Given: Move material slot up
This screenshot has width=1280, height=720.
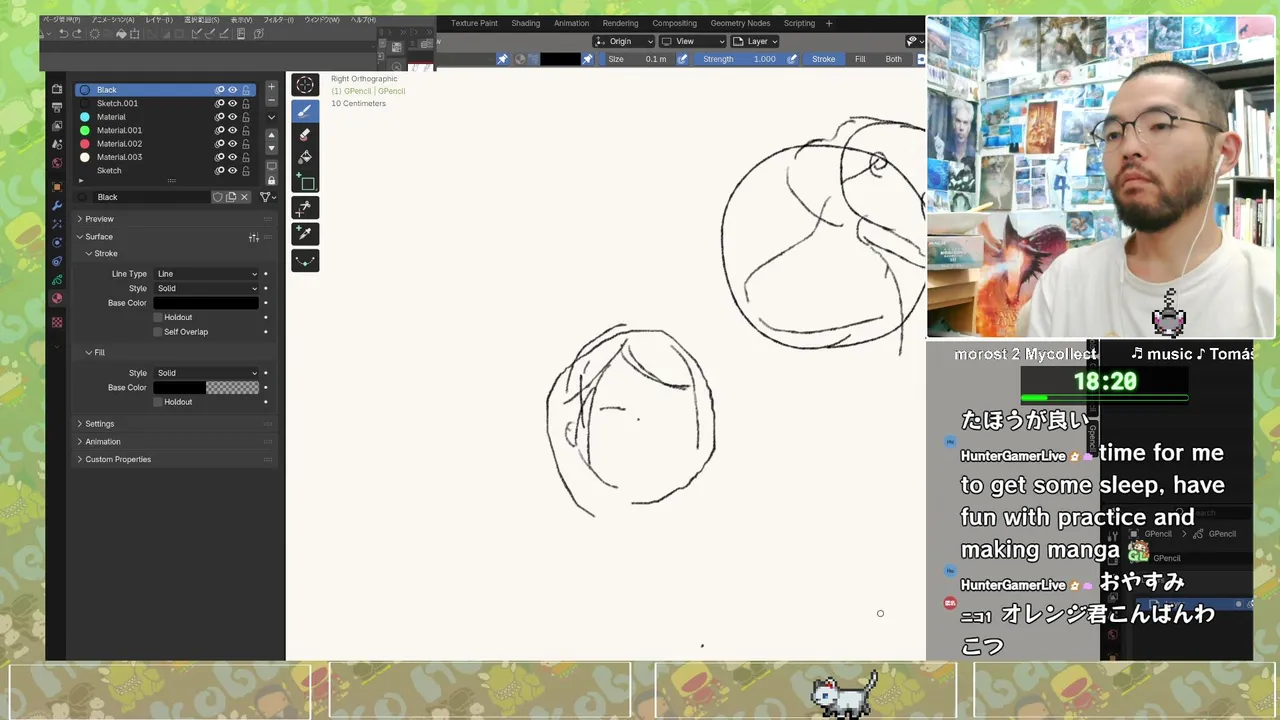Looking at the screenshot, I should pos(271,135).
